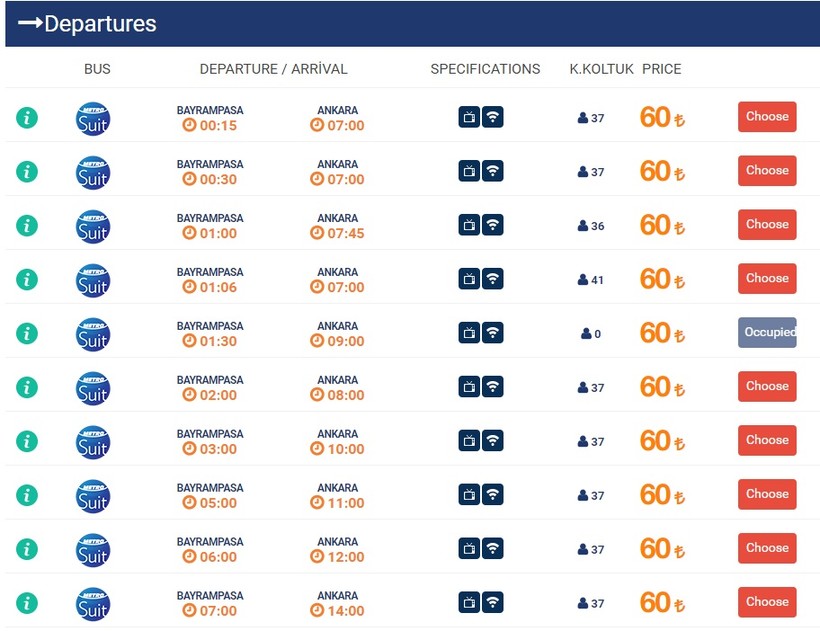The height and width of the screenshot is (631, 820).
Task: Click the DEPARTURE / ARRİVAL column header
Action: click(x=273, y=69)
